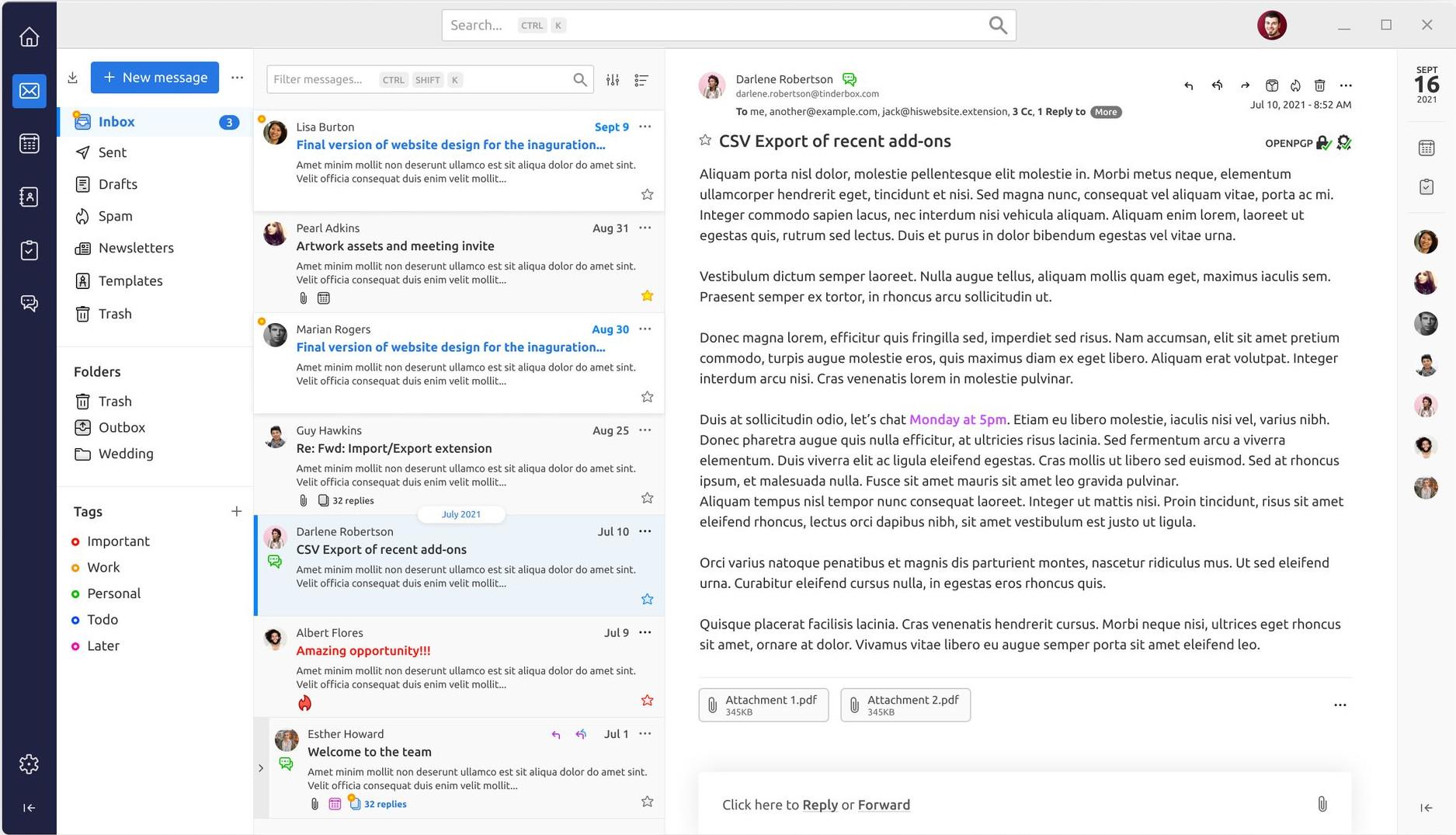This screenshot has width=1456, height=835.
Task: Open more options next to New message
Action: point(238,78)
